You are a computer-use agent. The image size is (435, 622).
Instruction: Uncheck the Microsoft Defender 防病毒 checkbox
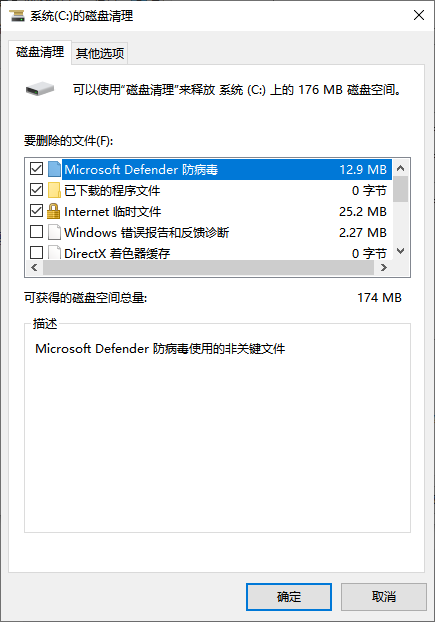point(36,169)
